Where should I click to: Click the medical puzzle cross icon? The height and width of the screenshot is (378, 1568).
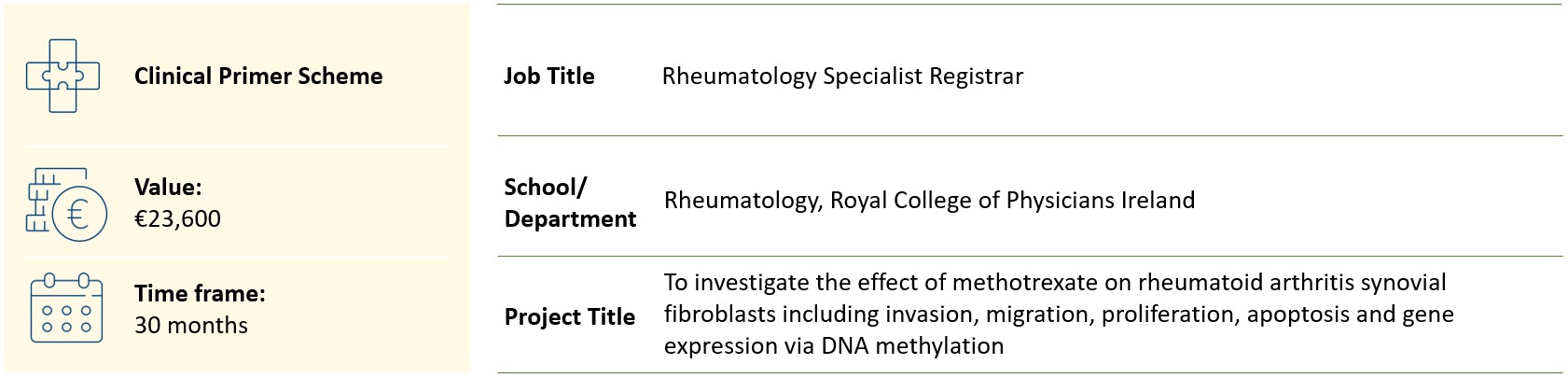tap(62, 76)
